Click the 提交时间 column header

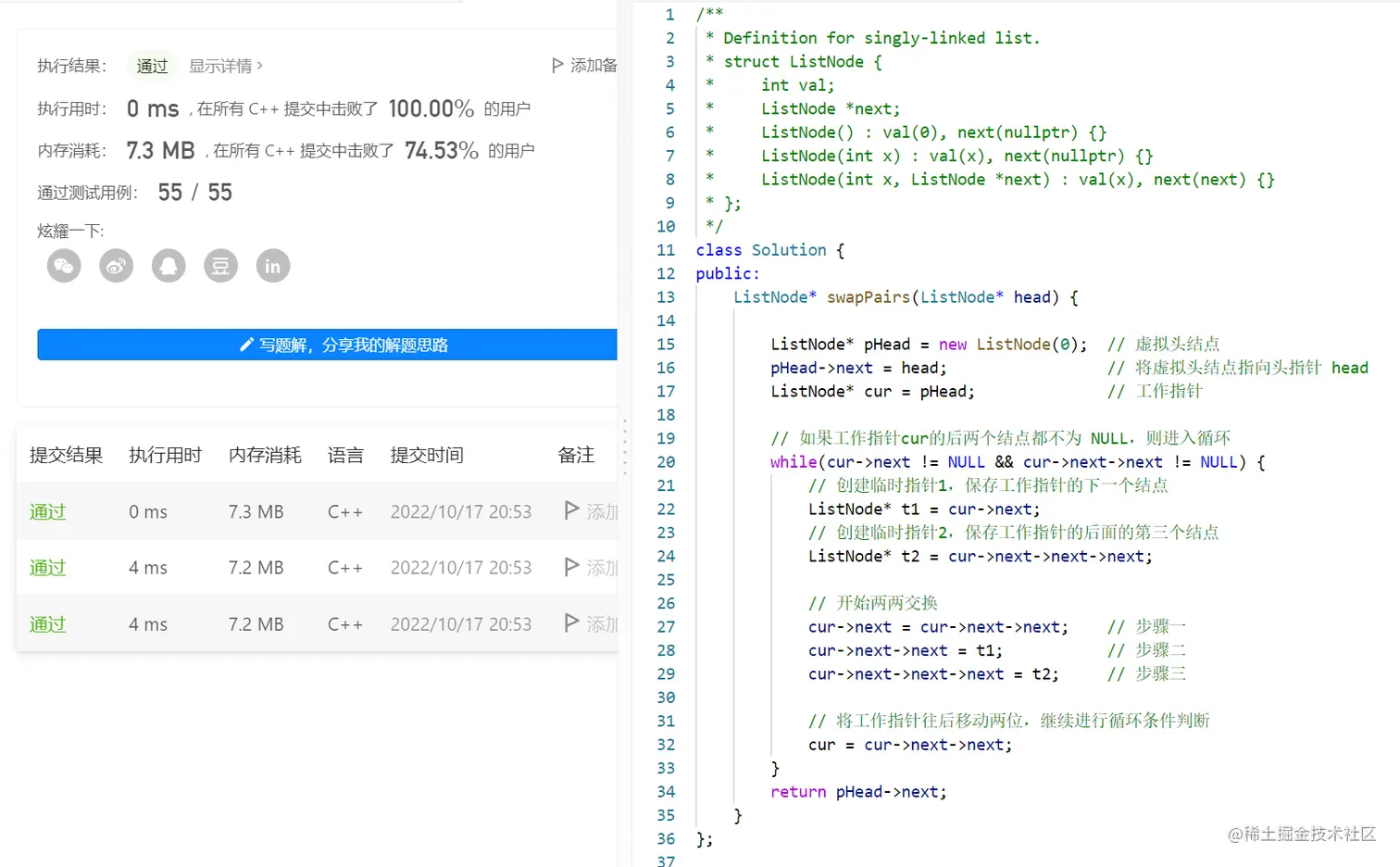(427, 455)
